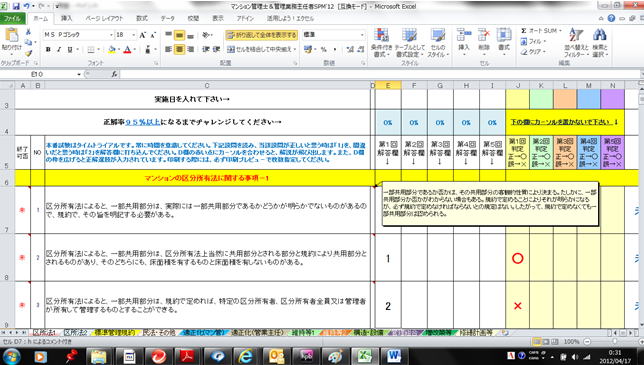Image resolution: width=644 pixels, height=365 pixels.
Task: Click the Insert function fx icon
Action: (x=114, y=74)
